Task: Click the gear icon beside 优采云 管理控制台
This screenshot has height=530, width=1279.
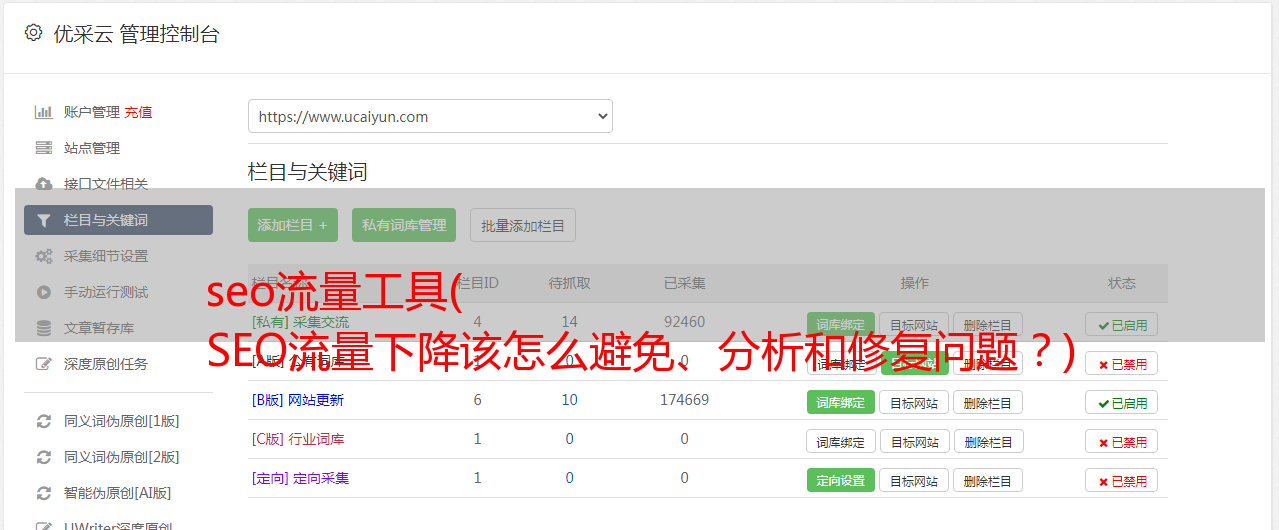Action: (33, 33)
